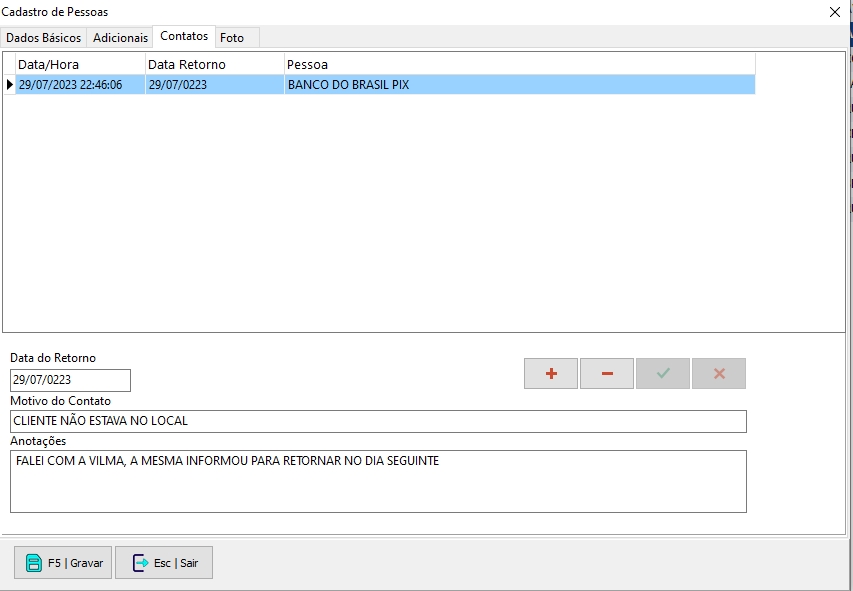The width and height of the screenshot is (853, 591).
Task: Close the Cadastro de Pessoas window
Action: coord(835,12)
